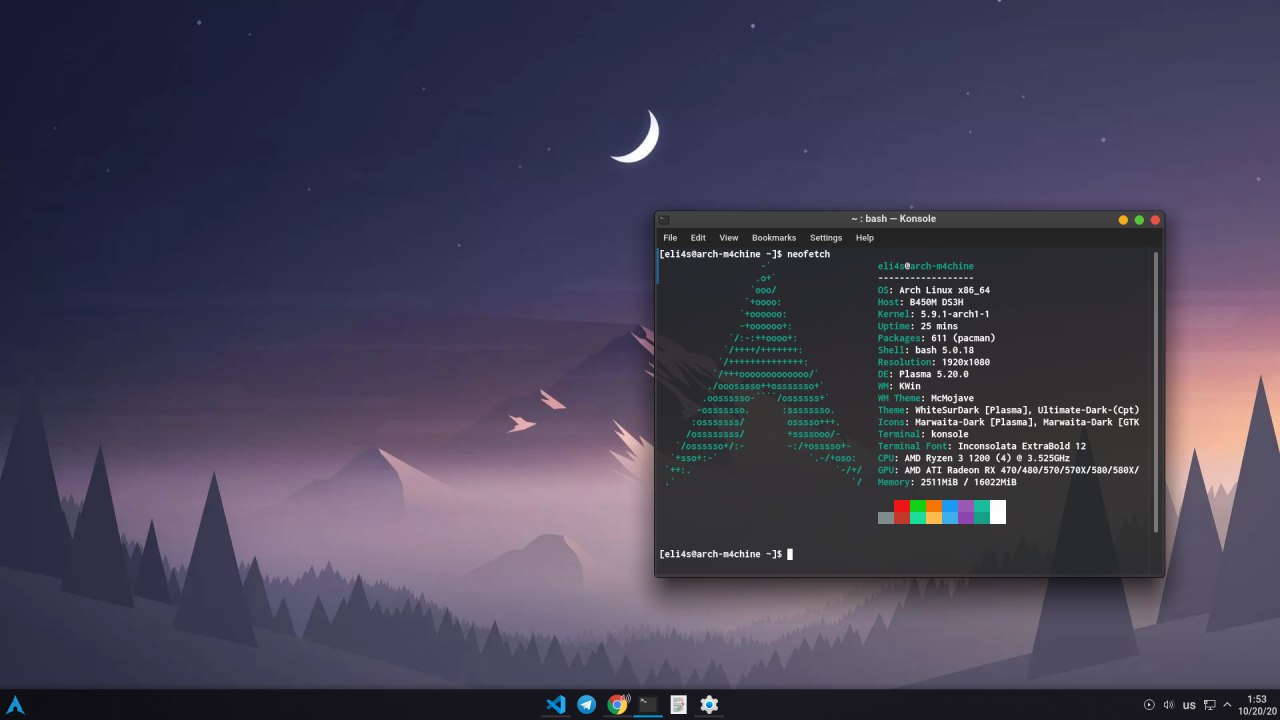This screenshot has width=1280, height=720.
Task: Maximize Konsole with the green button
Action: (1139, 219)
